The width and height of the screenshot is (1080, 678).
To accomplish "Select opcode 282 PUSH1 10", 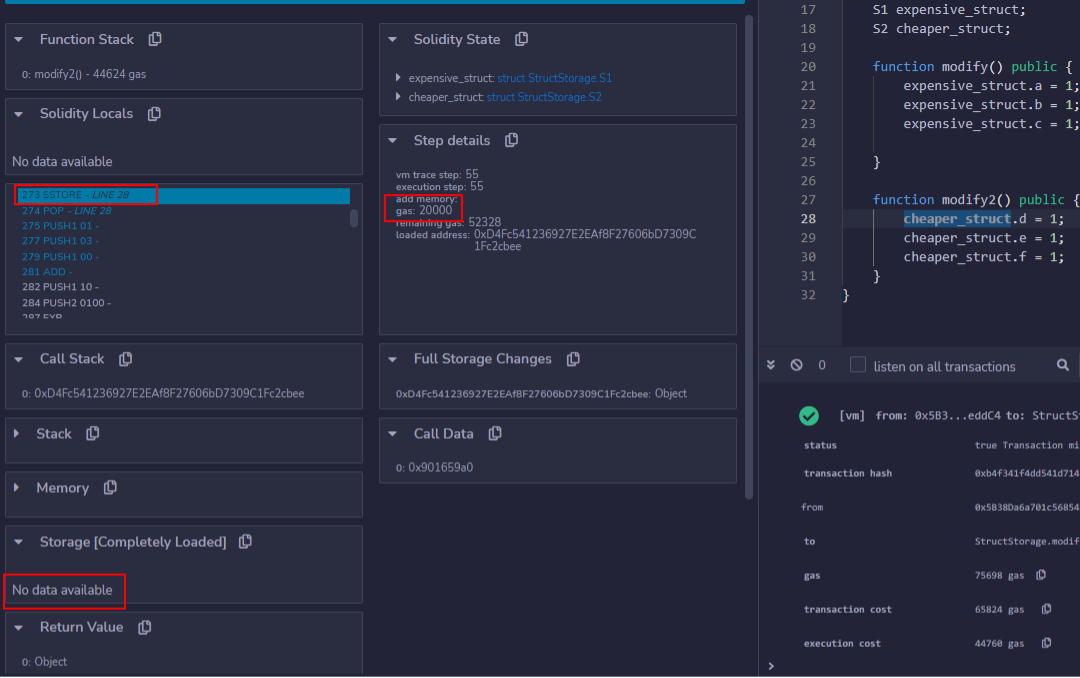I will point(61,287).
